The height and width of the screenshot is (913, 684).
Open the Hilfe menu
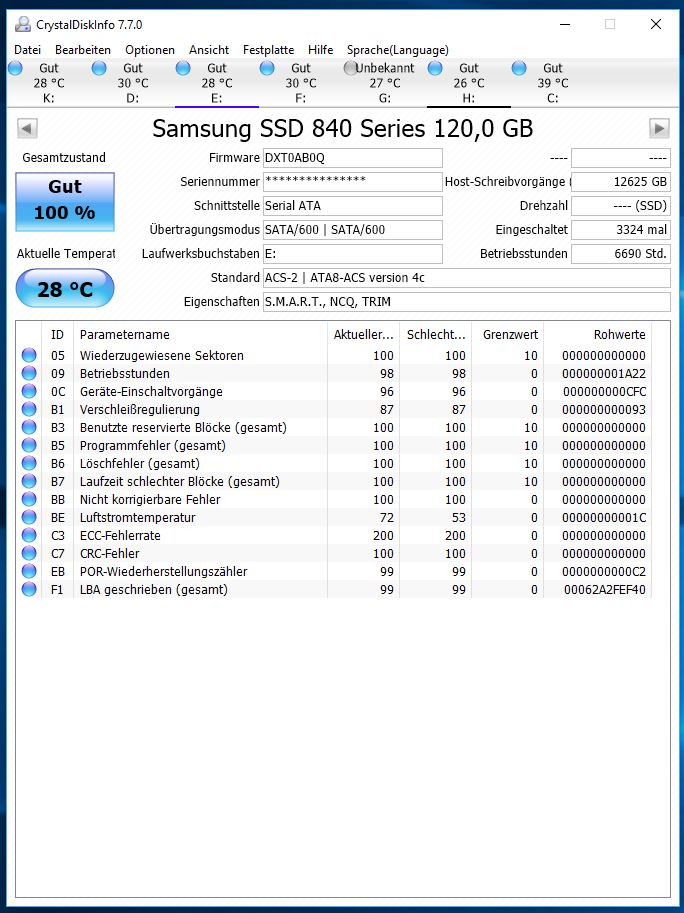point(321,50)
